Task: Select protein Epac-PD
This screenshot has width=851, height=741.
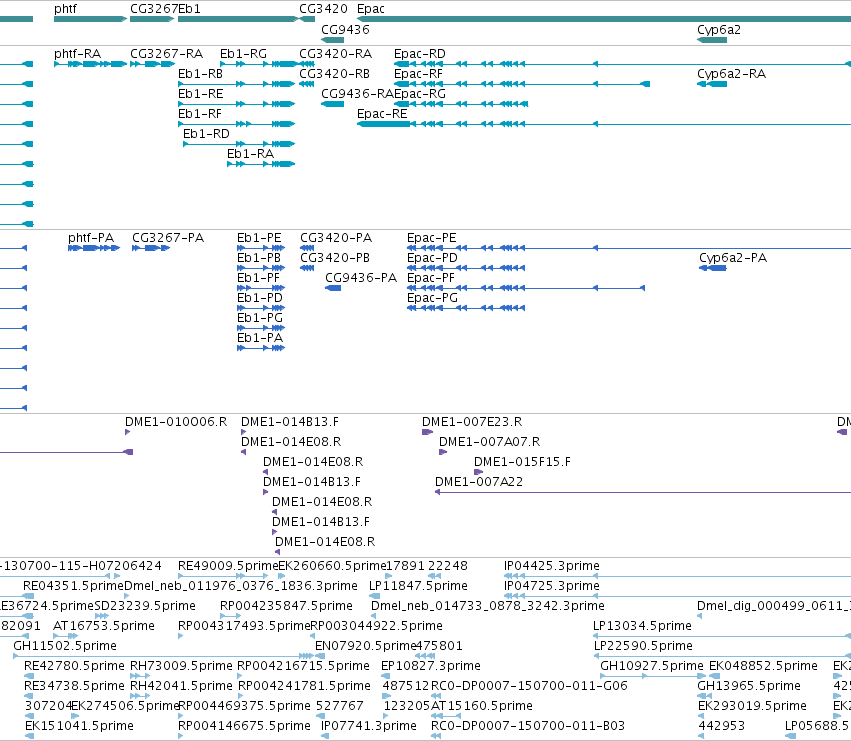Action: (466, 268)
